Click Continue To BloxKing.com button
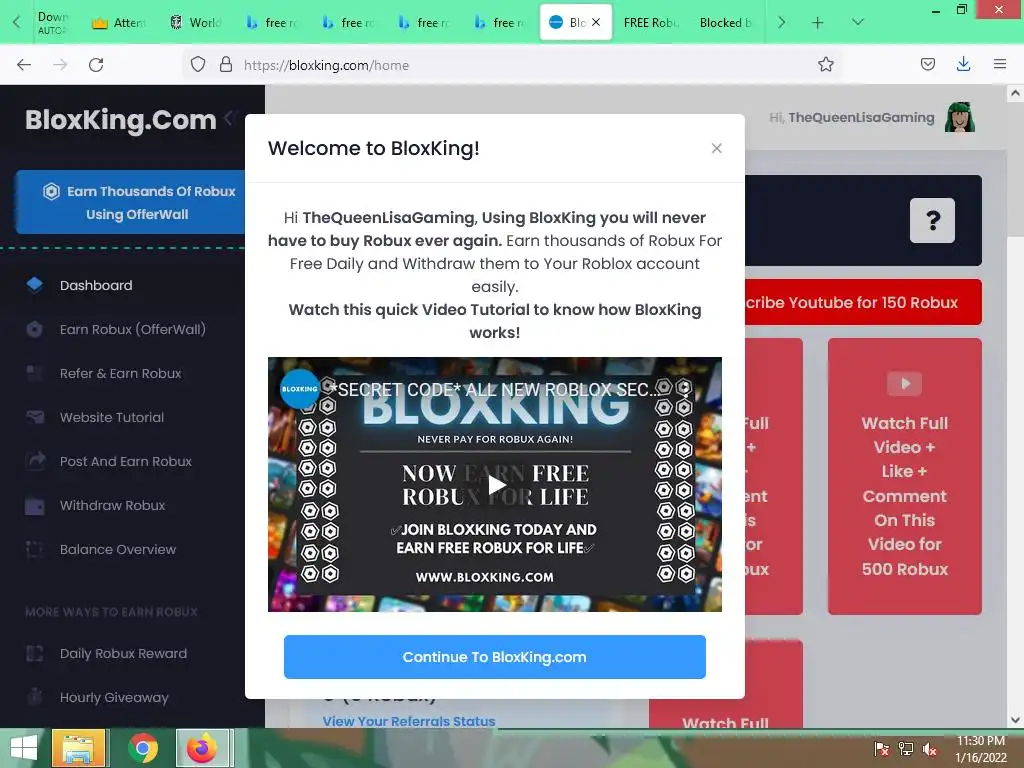Screen dimensions: 1024x768 click(x=494, y=657)
